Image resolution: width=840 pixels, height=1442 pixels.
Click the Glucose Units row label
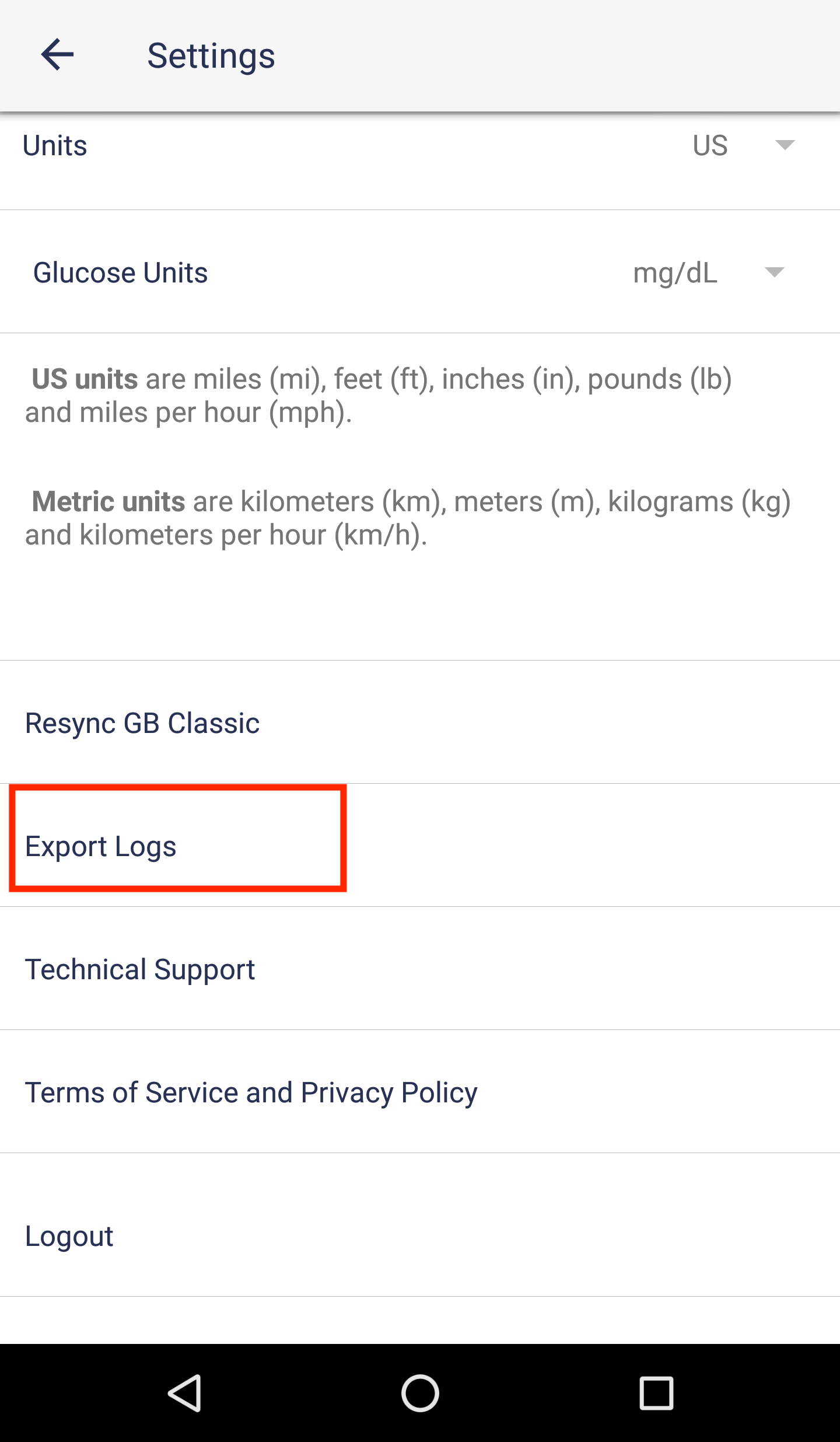[120, 273]
